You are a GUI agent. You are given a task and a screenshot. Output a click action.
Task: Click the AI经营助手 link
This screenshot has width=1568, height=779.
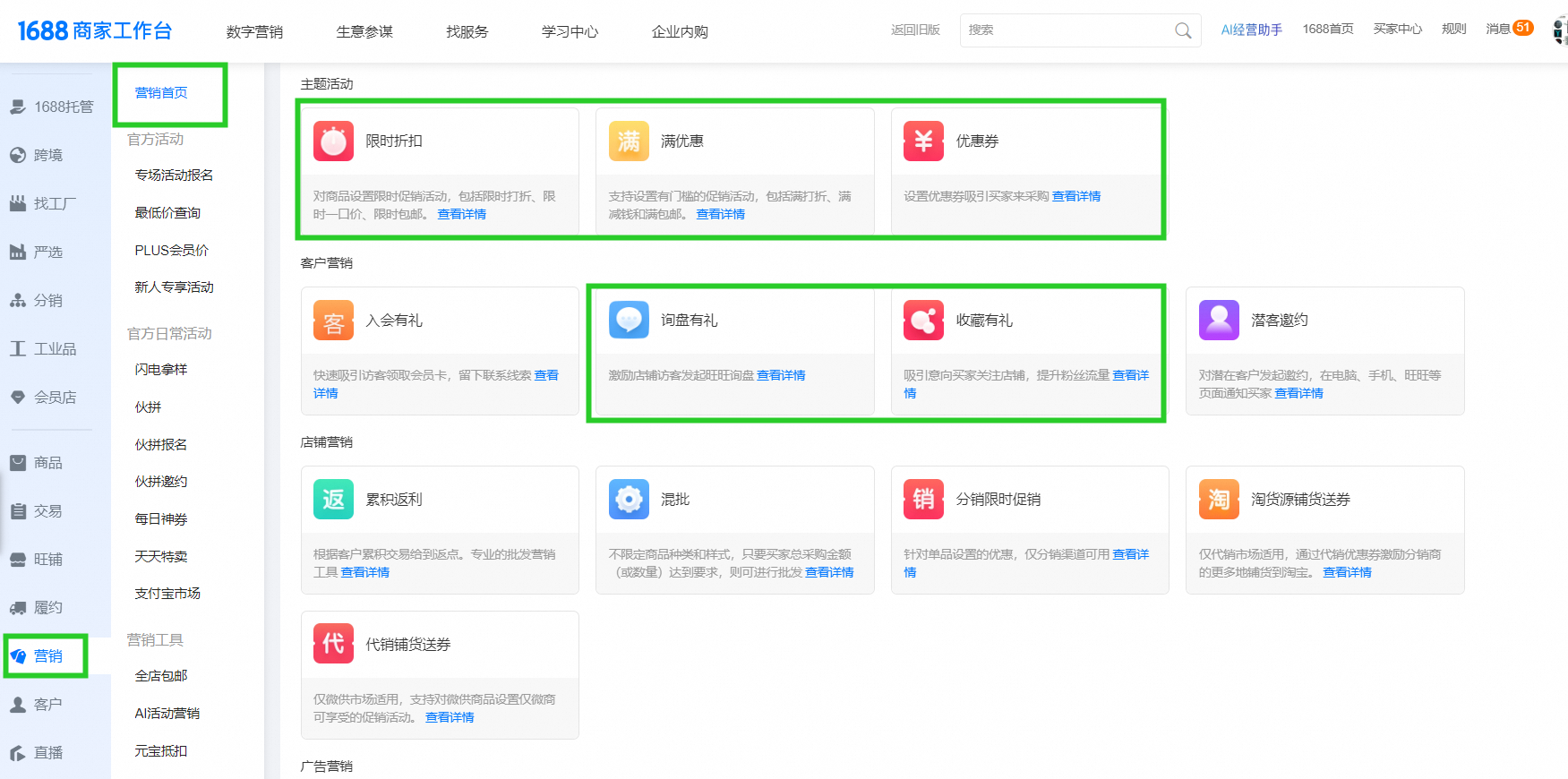point(1251,30)
